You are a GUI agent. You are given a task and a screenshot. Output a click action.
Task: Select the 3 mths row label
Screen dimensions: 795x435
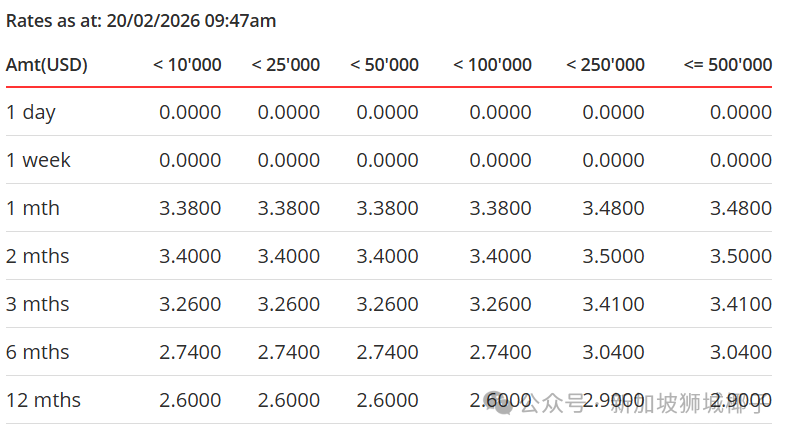(x=38, y=304)
